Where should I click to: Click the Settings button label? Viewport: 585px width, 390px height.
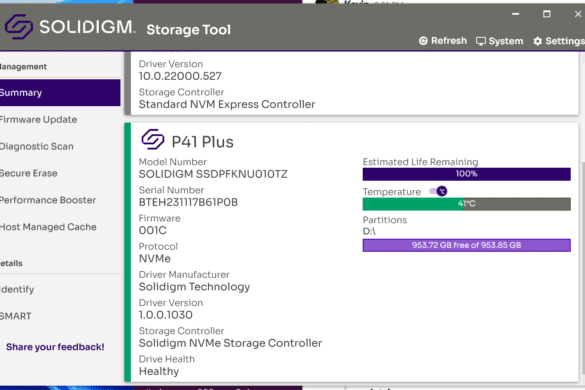coord(565,41)
